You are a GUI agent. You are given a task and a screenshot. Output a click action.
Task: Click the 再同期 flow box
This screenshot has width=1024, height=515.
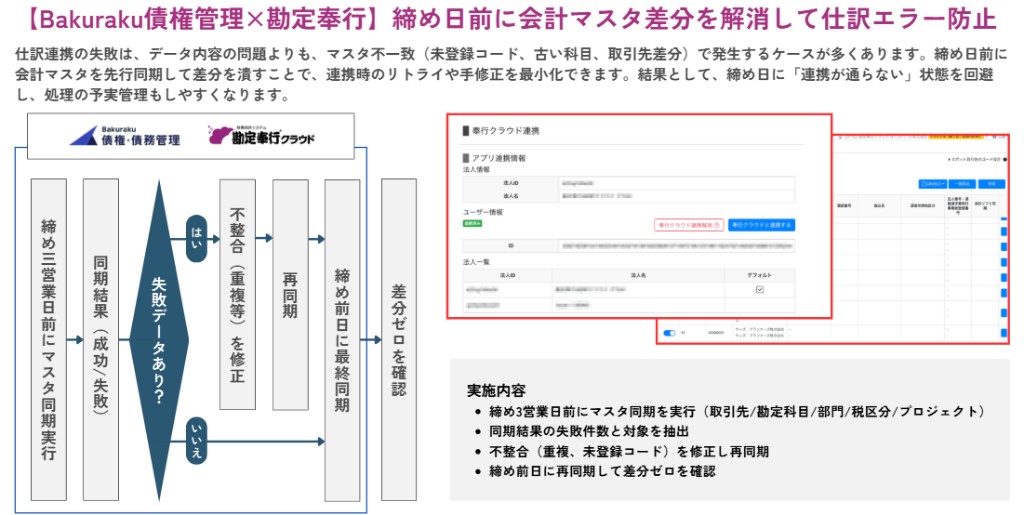(x=291, y=294)
